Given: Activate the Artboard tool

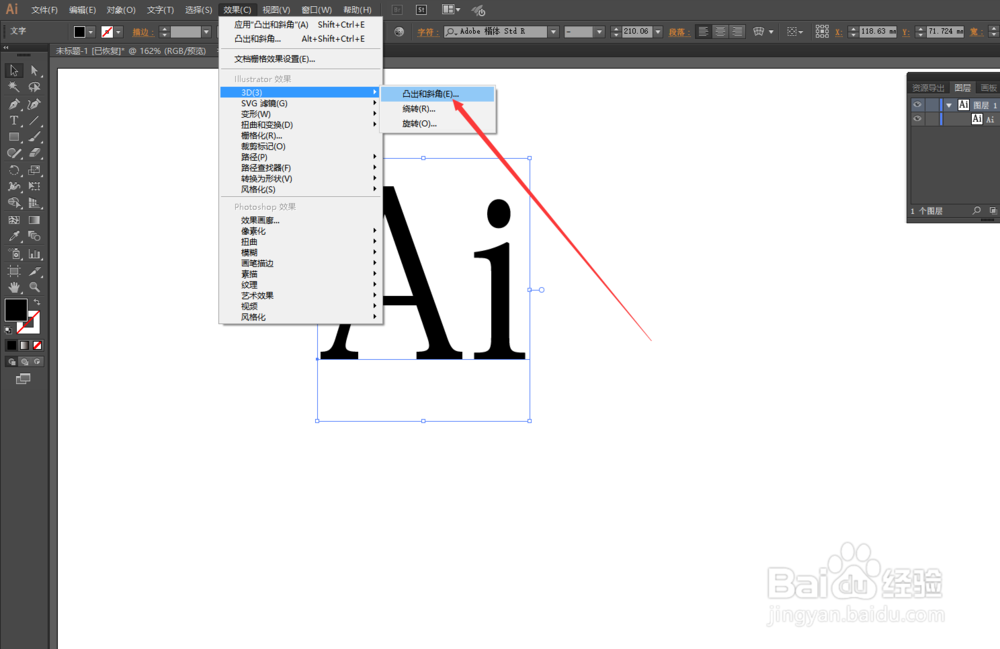Looking at the screenshot, I should click(x=14, y=271).
